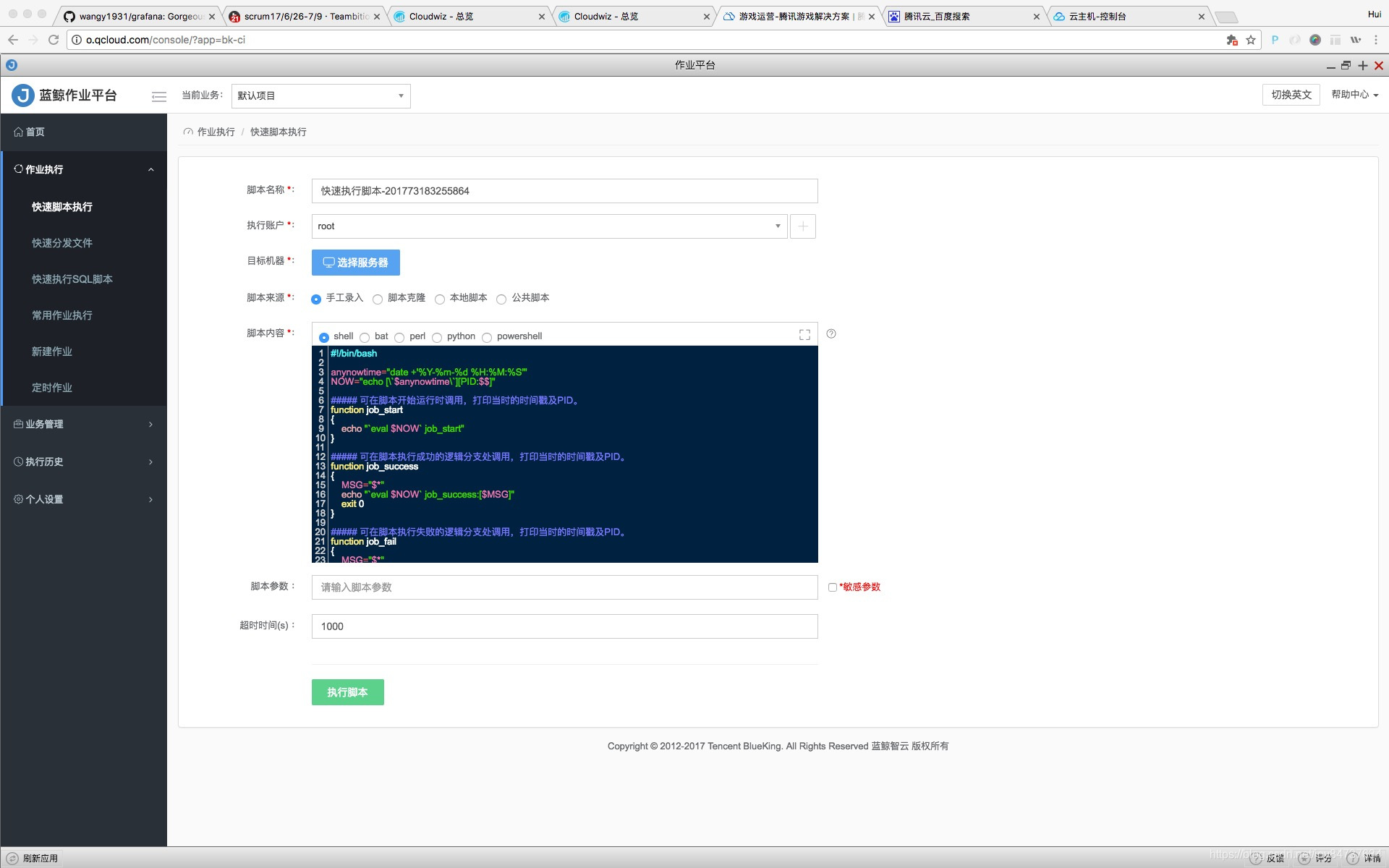This screenshot has width=1389, height=868.
Task: Click the help question icon beside script editor
Action: [831, 333]
